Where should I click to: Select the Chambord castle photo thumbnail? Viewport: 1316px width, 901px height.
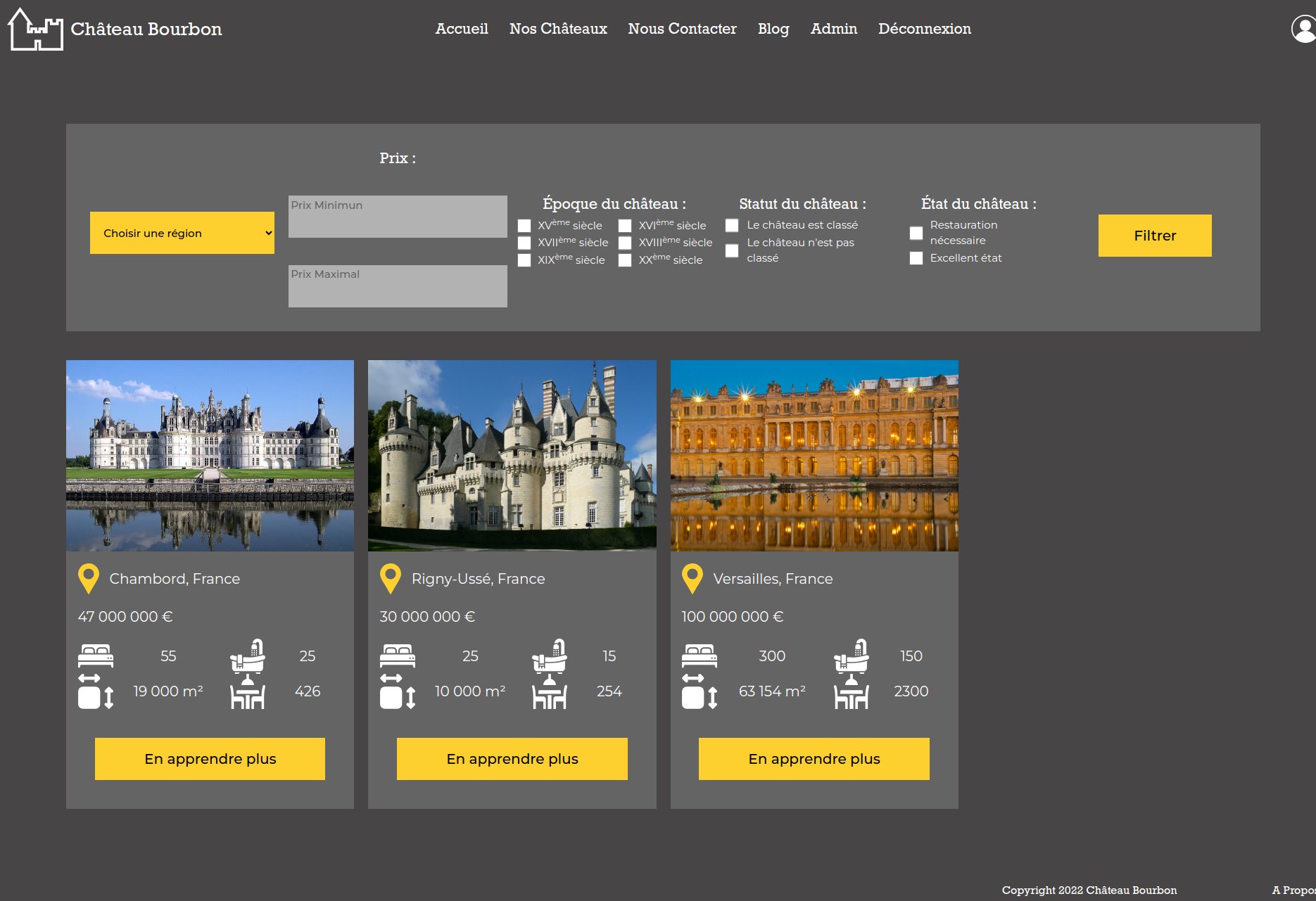[x=210, y=456]
